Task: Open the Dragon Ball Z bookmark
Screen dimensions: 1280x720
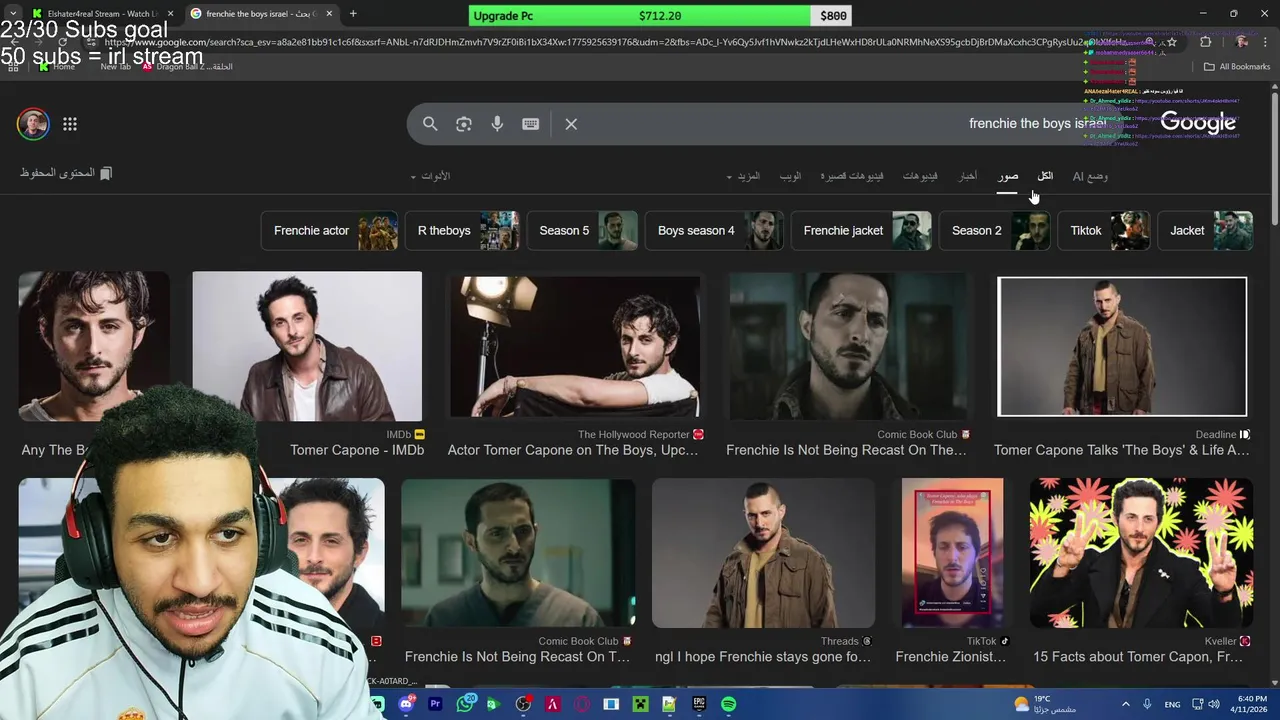Action: 187,67
